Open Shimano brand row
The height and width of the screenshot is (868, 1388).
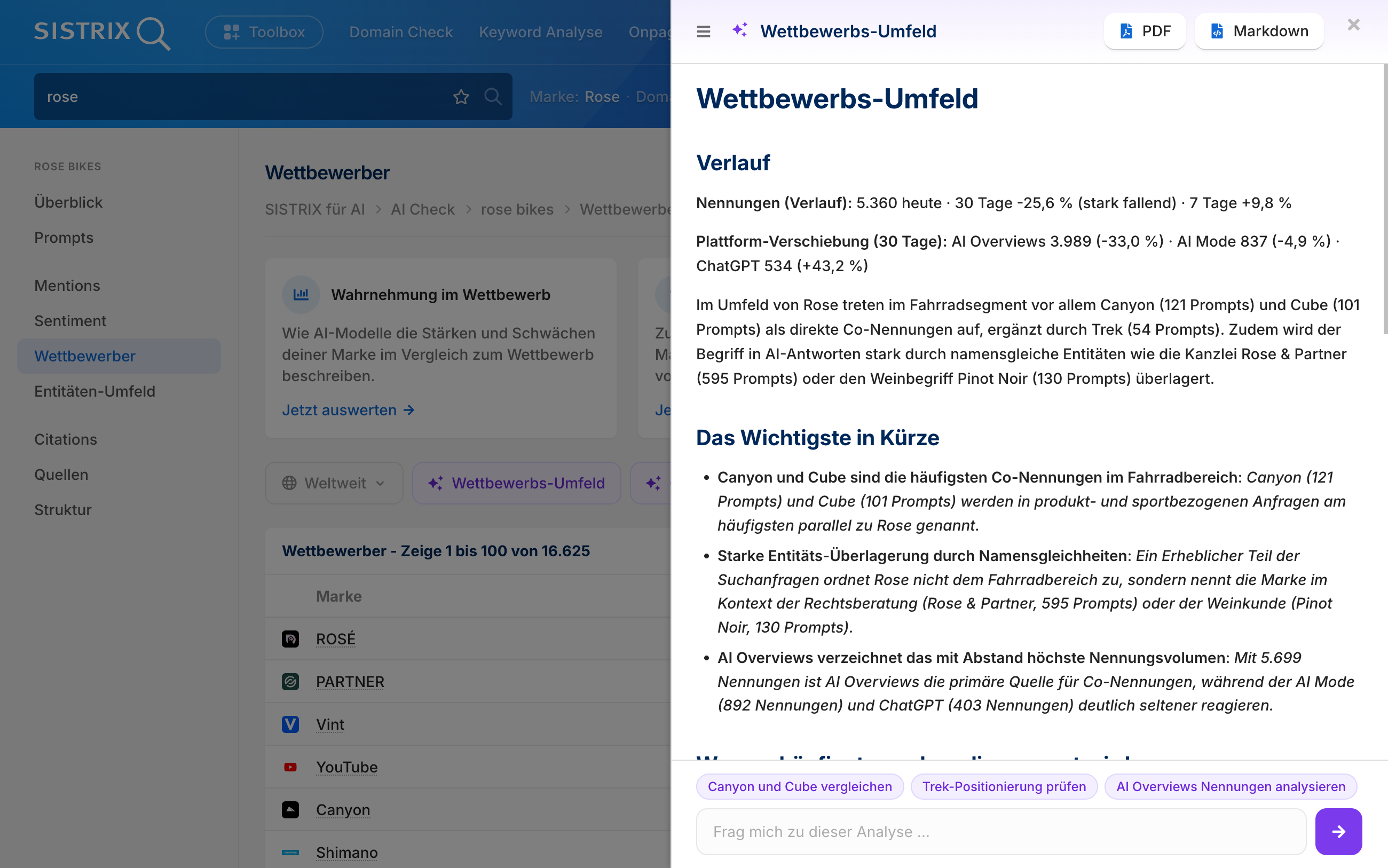pyautogui.click(x=346, y=853)
